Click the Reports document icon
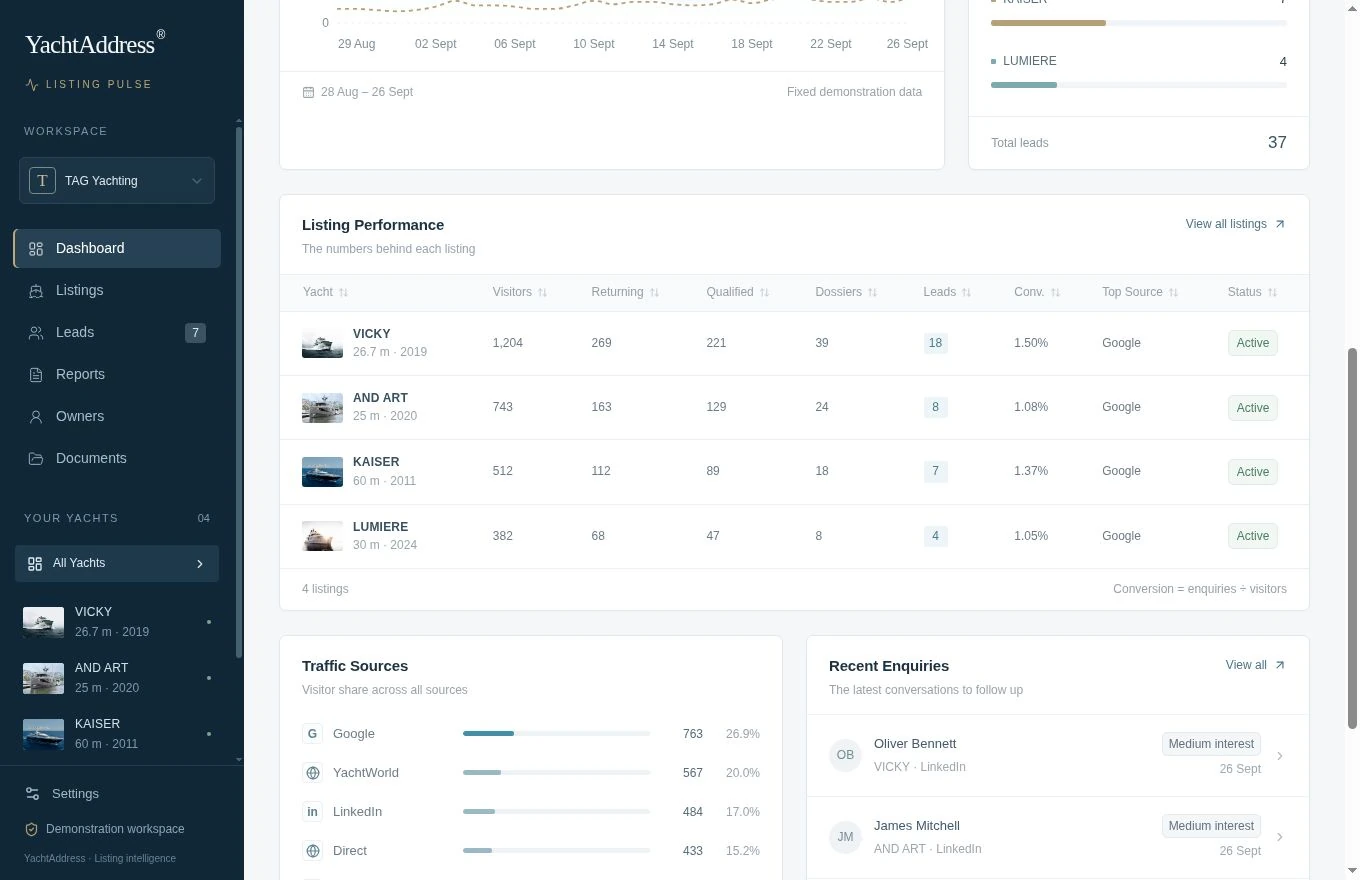 tap(36, 375)
